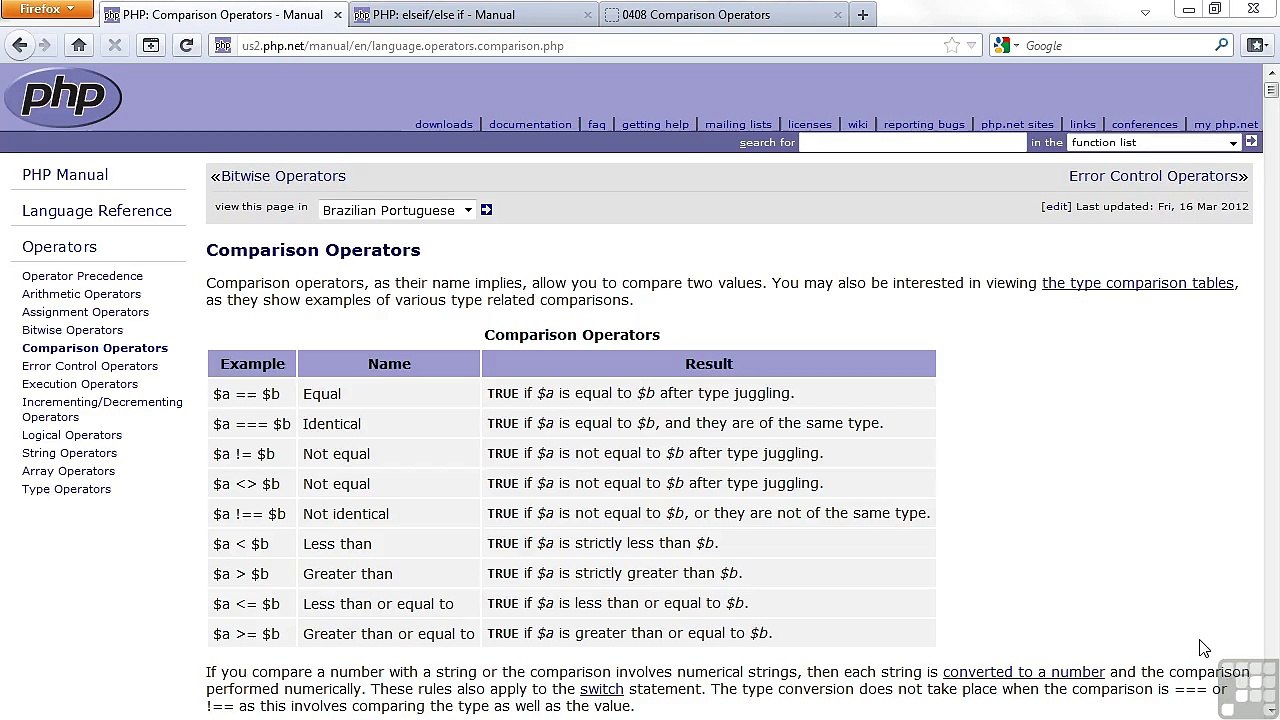Open the faq link
Image resolution: width=1280 pixels, height=720 pixels.
point(597,124)
